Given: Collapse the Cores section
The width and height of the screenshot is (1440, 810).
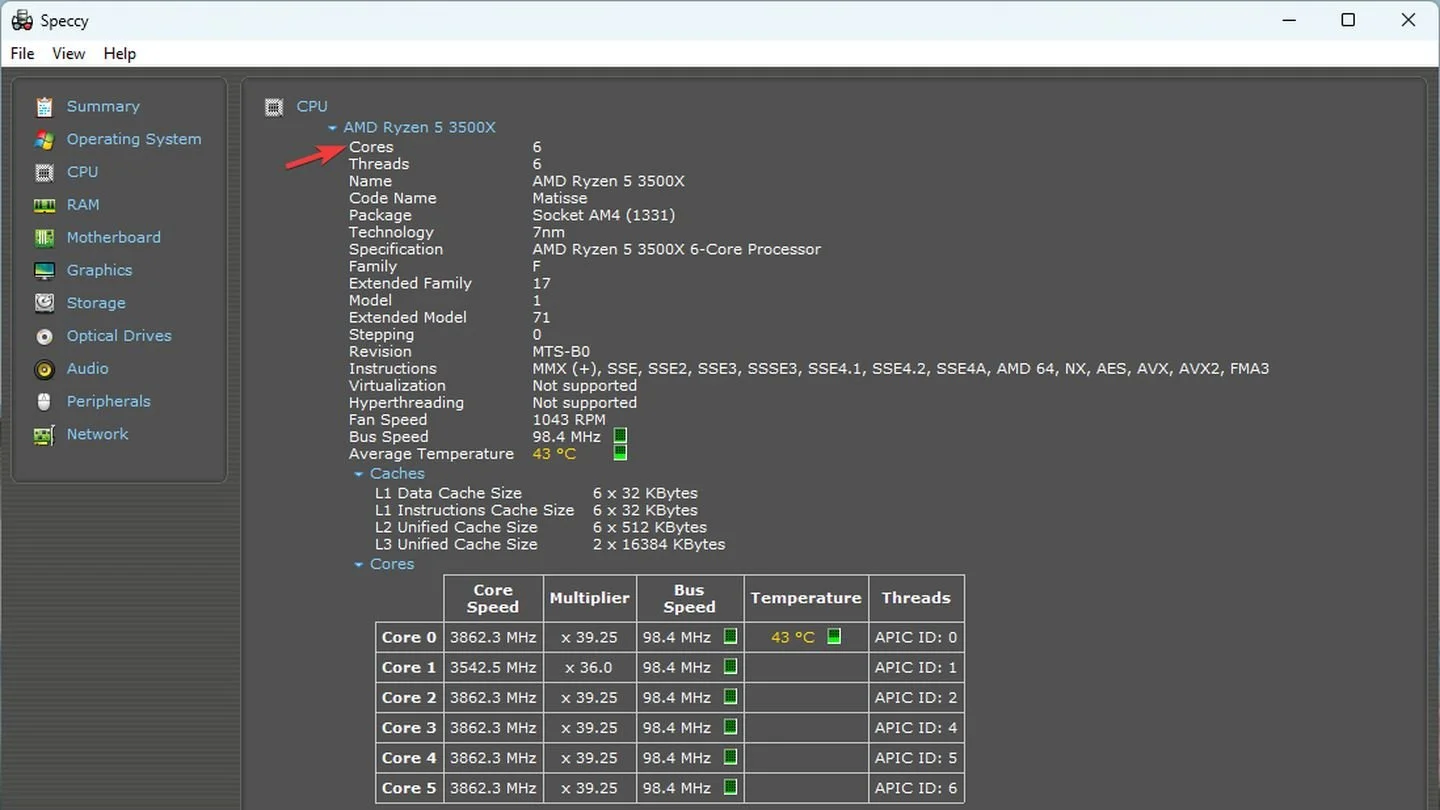Looking at the screenshot, I should (x=359, y=565).
